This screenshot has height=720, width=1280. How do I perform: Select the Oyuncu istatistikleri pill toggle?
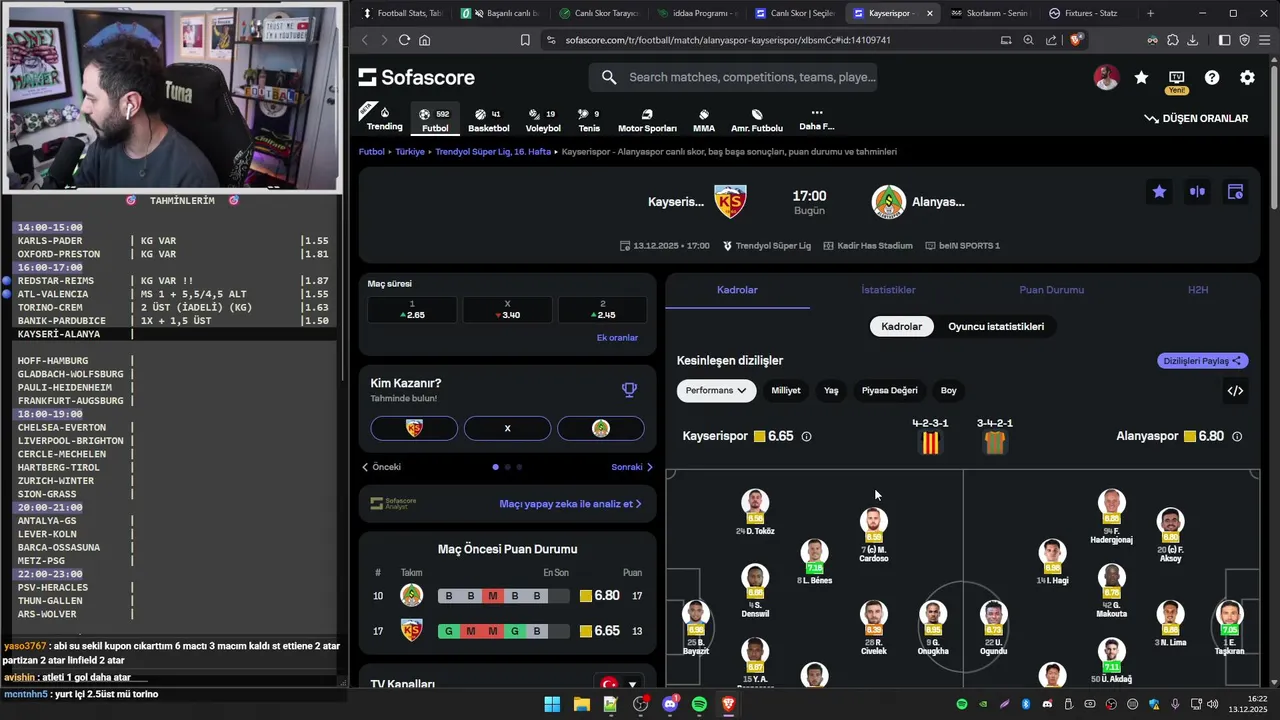tap(996, 326)
